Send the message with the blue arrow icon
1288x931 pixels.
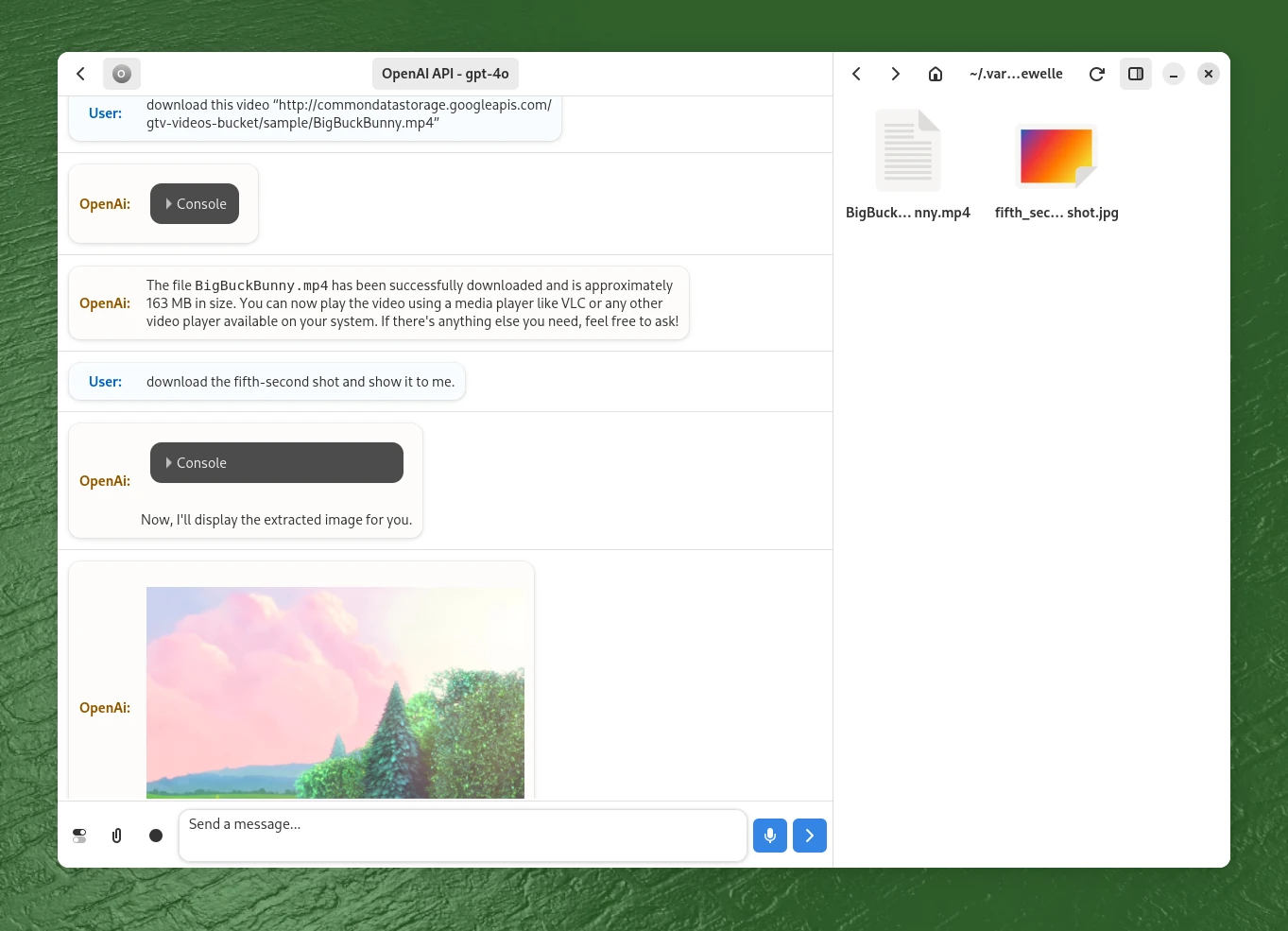(x=809, y=836)
